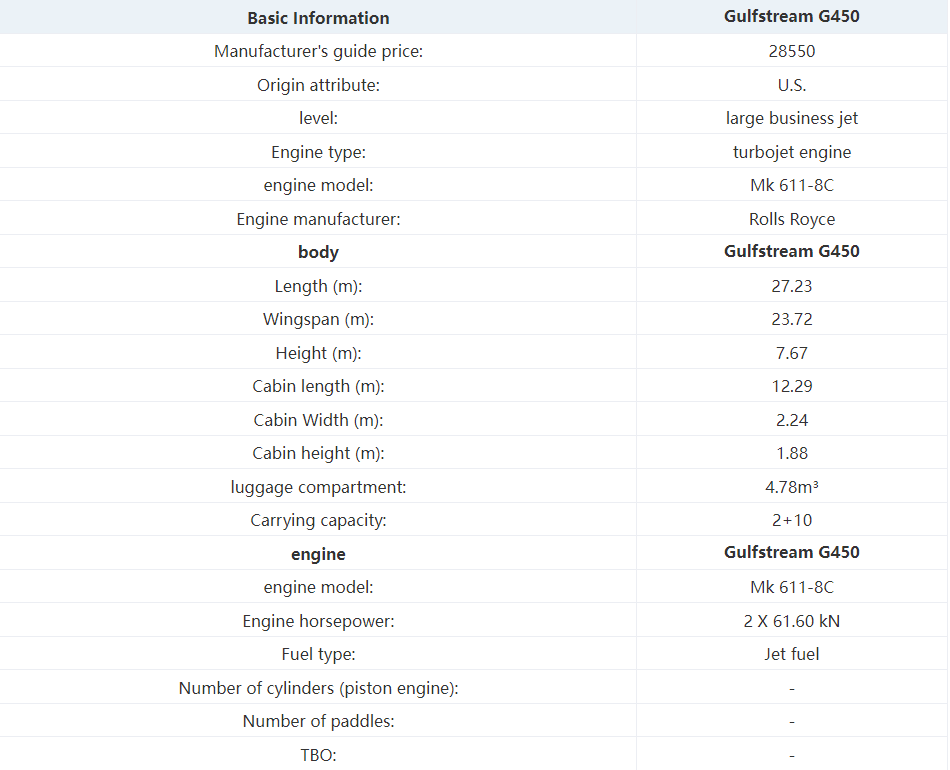Select the 2+10 carrying capacity value
This screenshot has height=770, width=950.
pos(791,520)
